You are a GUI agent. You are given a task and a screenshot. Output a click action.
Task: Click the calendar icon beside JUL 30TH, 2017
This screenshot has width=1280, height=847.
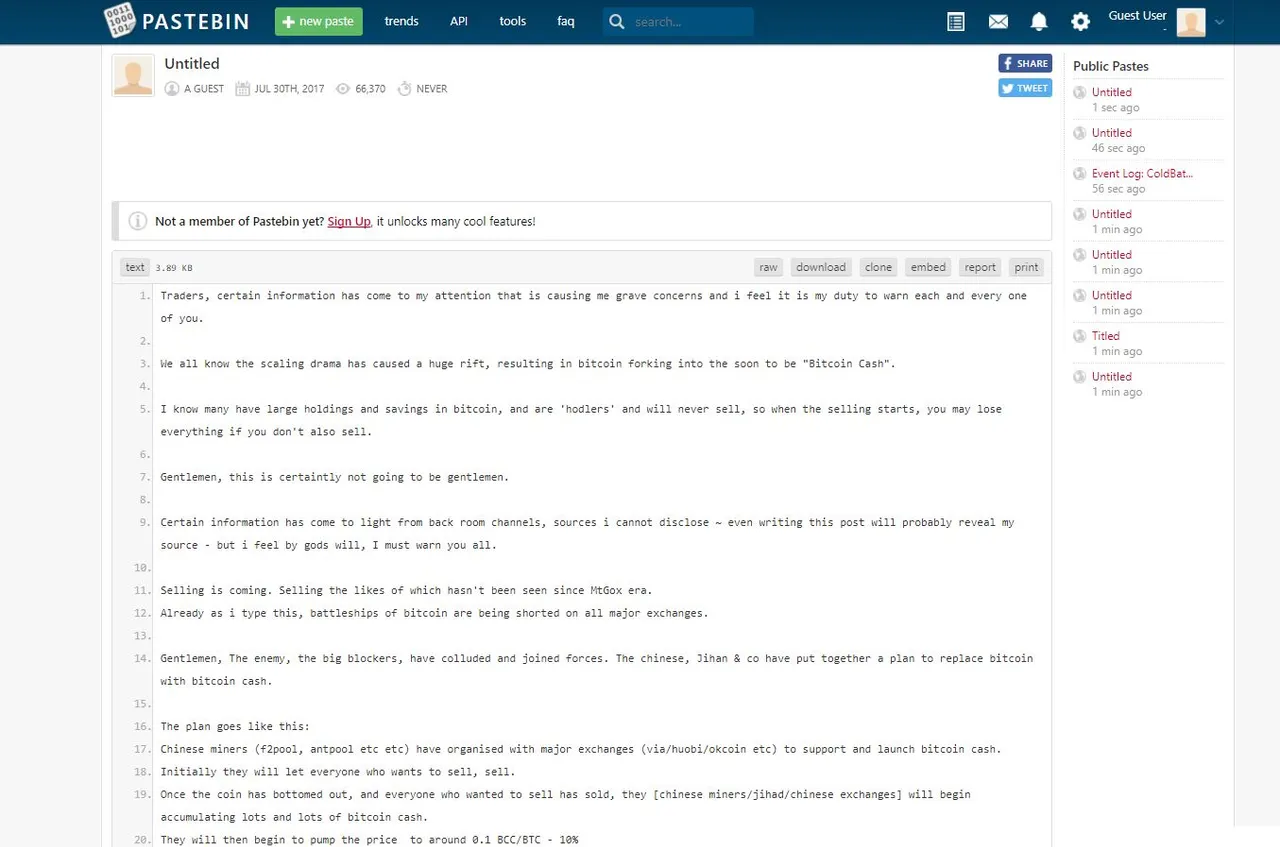(x=242, y=89)
